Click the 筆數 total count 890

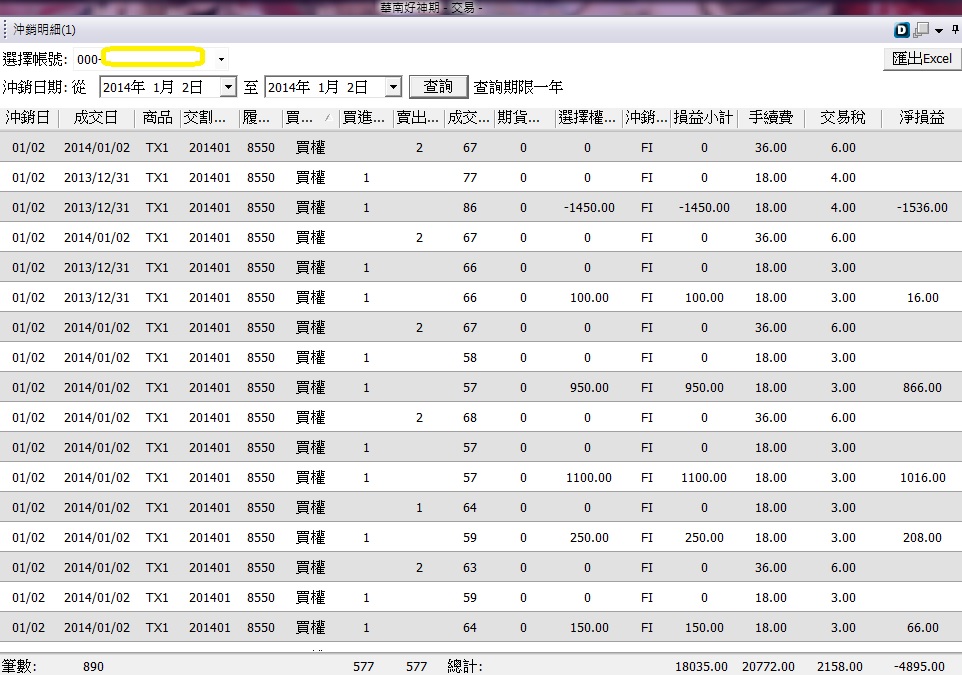click(x=93, y=666)
